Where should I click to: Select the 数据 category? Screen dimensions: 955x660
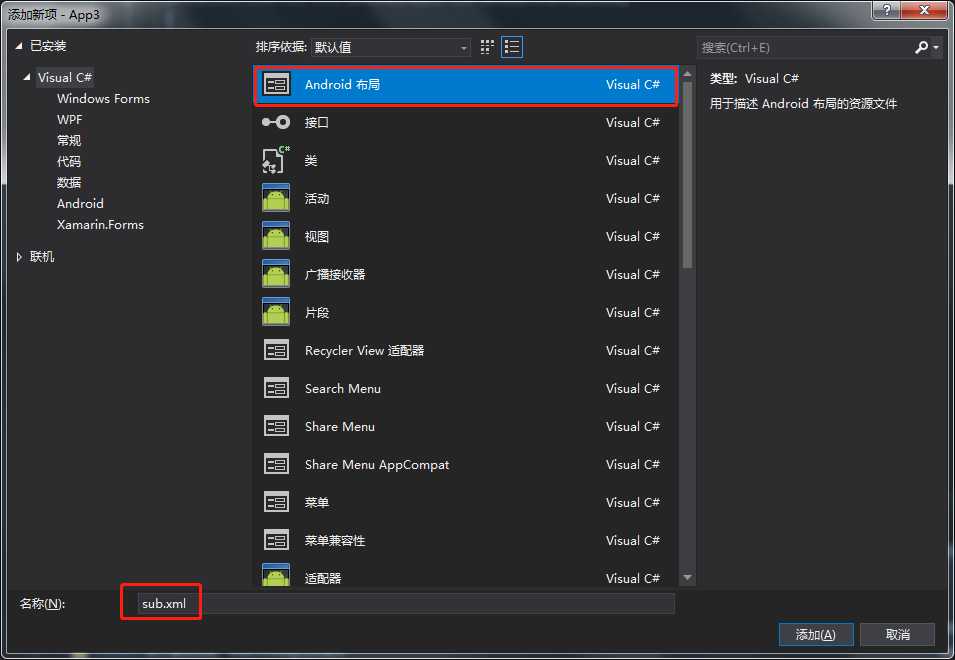[x=69, y=183]
